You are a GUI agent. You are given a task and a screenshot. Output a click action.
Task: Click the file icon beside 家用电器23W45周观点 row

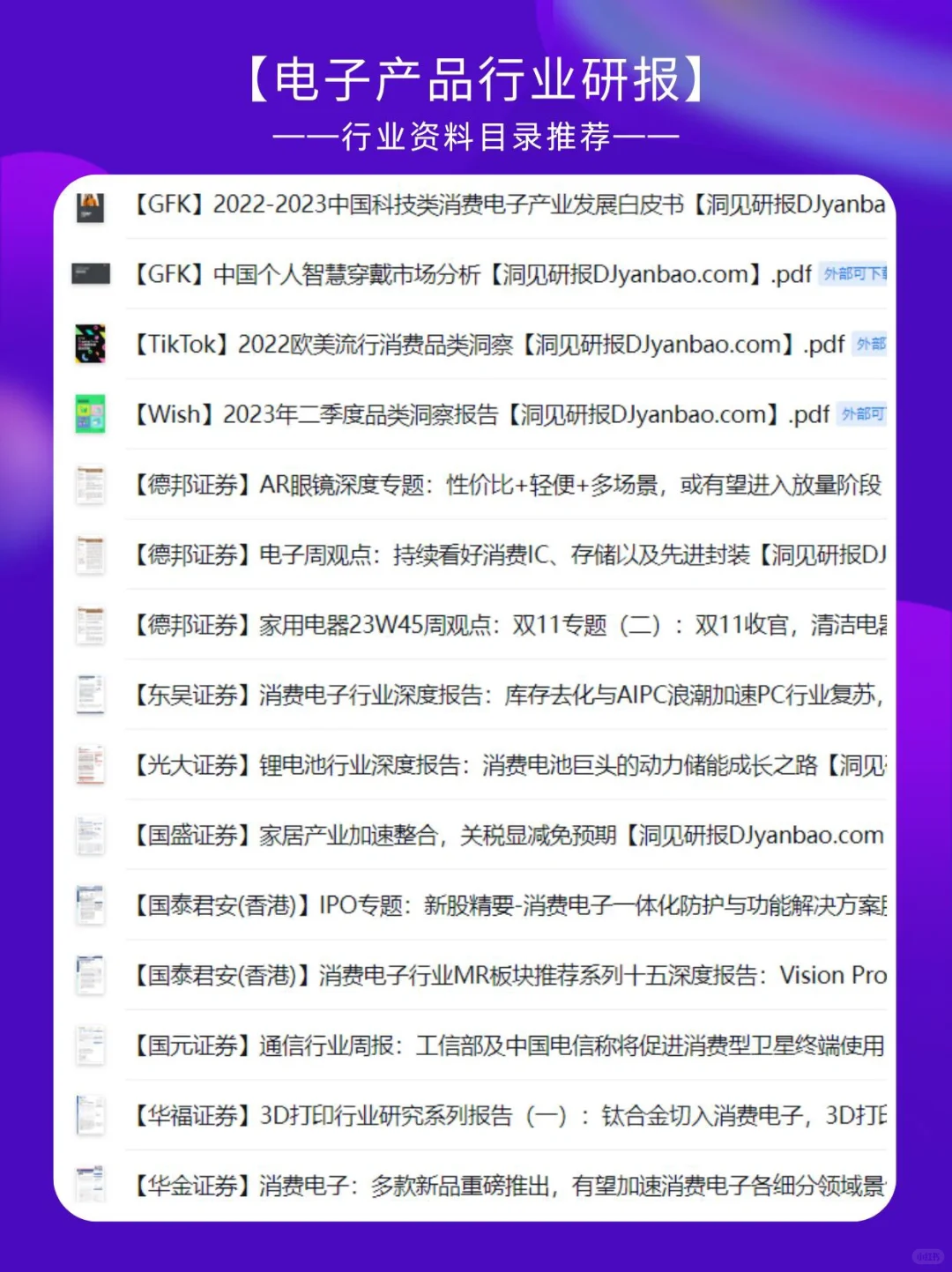pos(90,625)
